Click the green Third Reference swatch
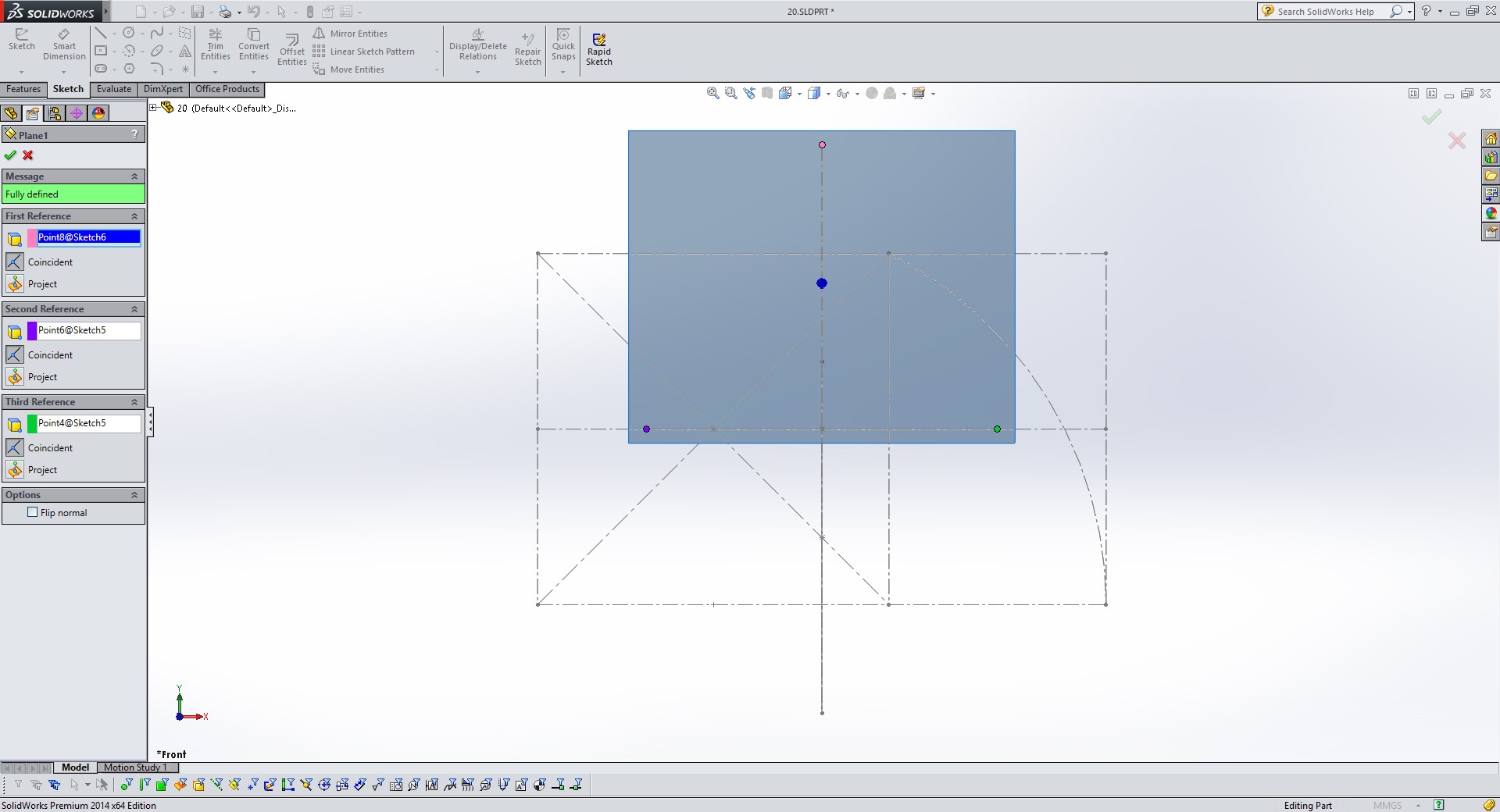 (x=32, y=424)
